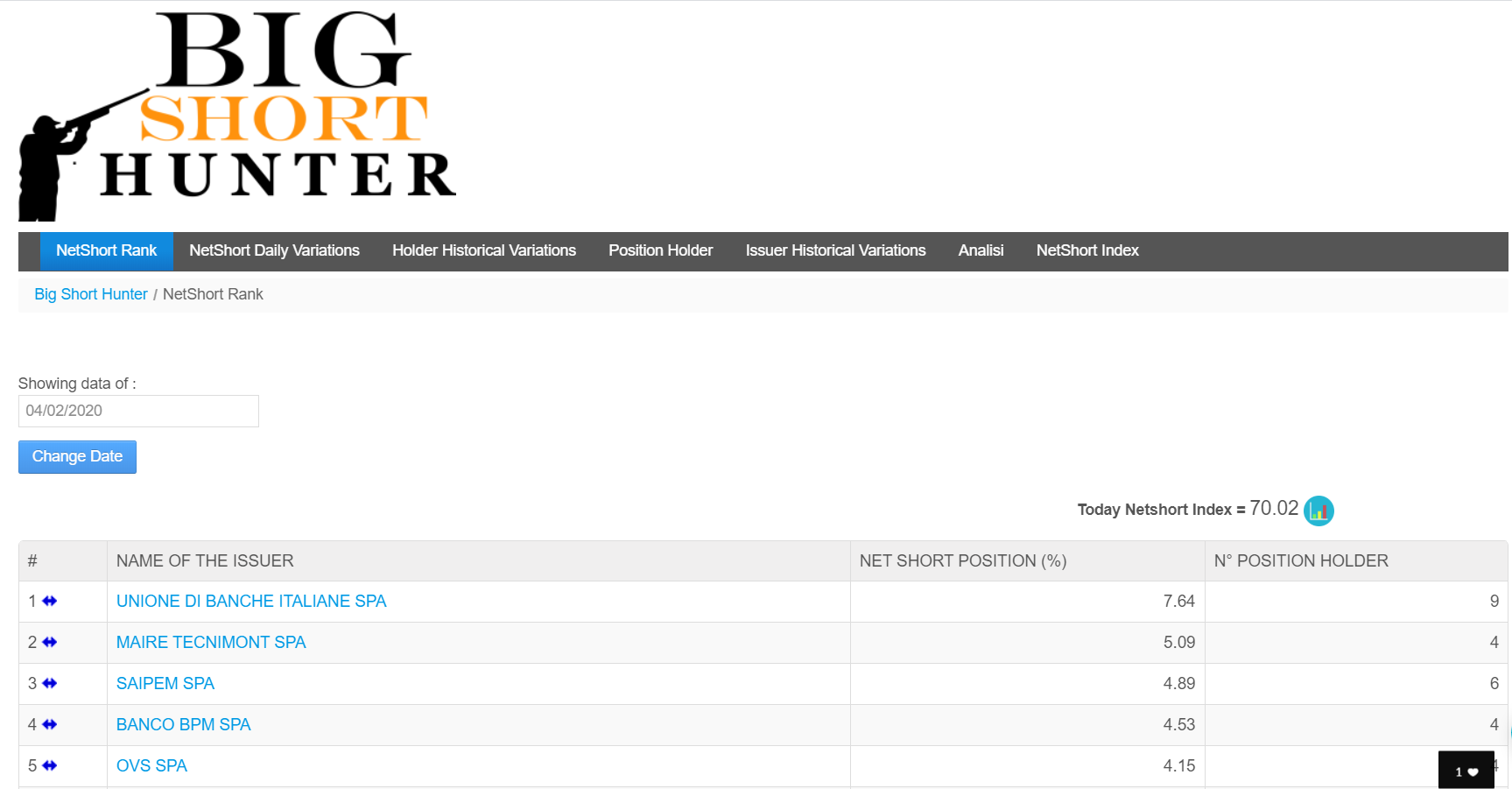Click the rank arrows icon in row 5
The height and width of the screenshot is (789, 1512).
[x=50, y=766]
